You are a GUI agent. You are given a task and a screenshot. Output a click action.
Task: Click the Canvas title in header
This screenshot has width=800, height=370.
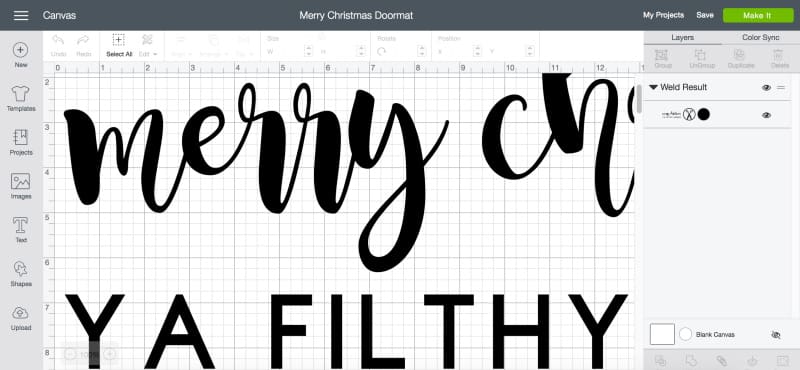tap(59, 15)
